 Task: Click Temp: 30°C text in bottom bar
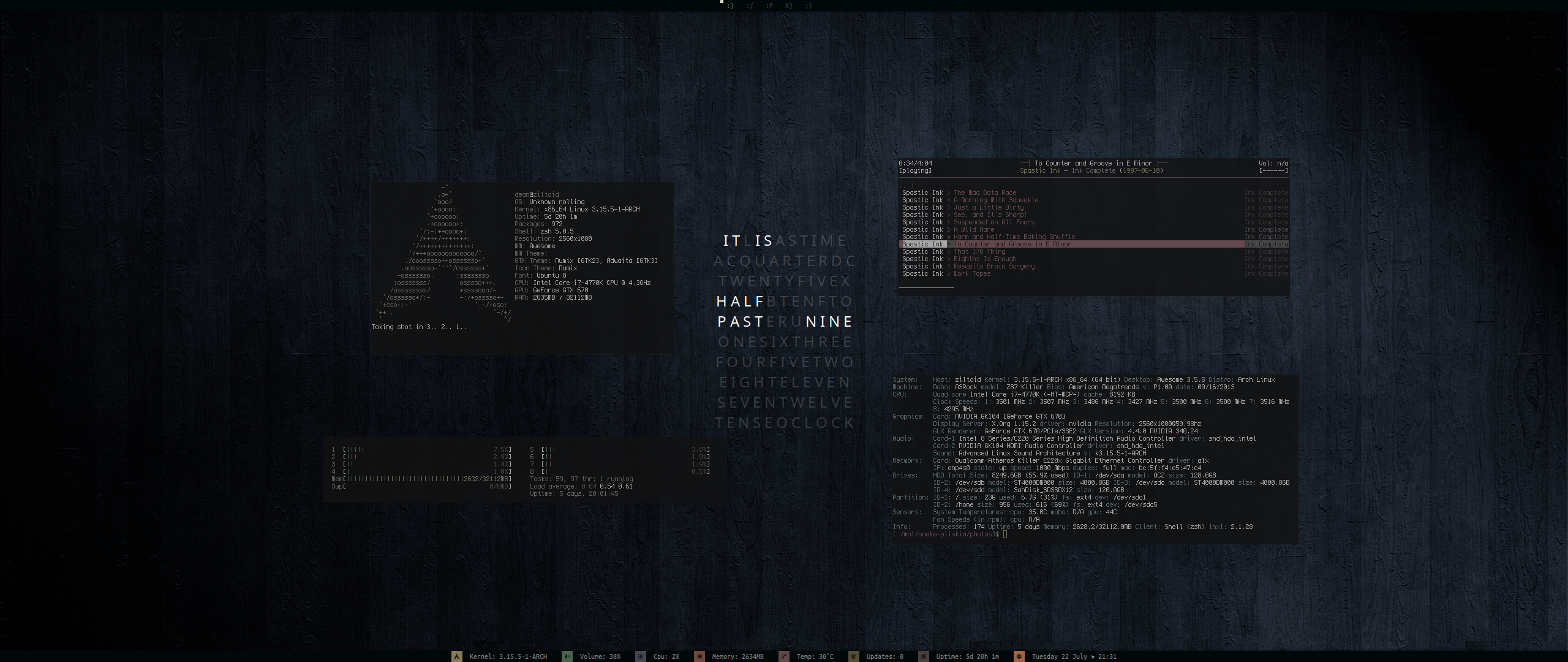click(815, 656)
